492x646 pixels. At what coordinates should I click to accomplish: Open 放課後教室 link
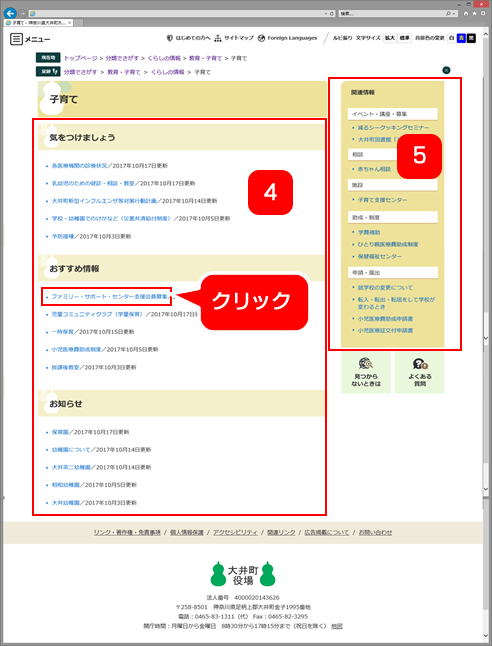[x=65, y=367]
